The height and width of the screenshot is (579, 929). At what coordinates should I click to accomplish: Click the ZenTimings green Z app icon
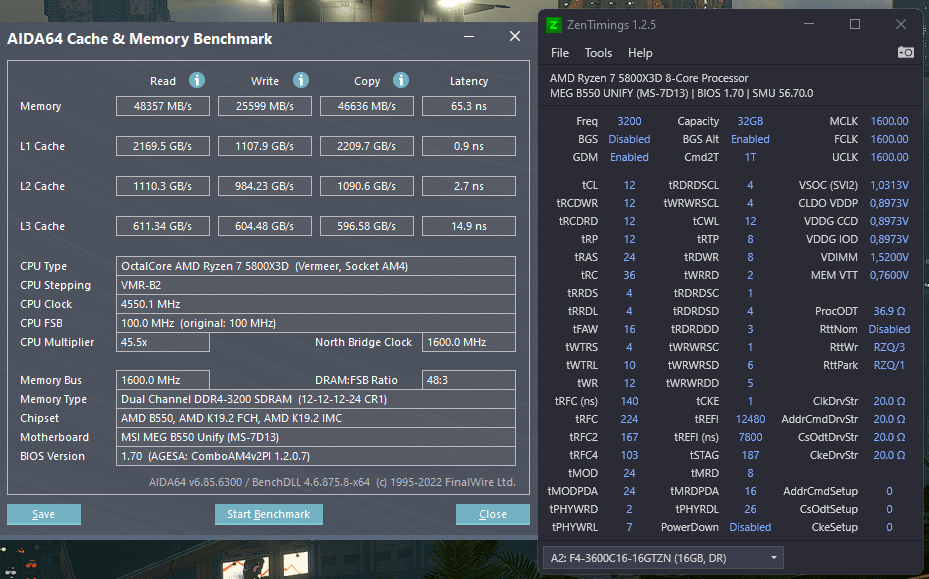pos(553,25)
